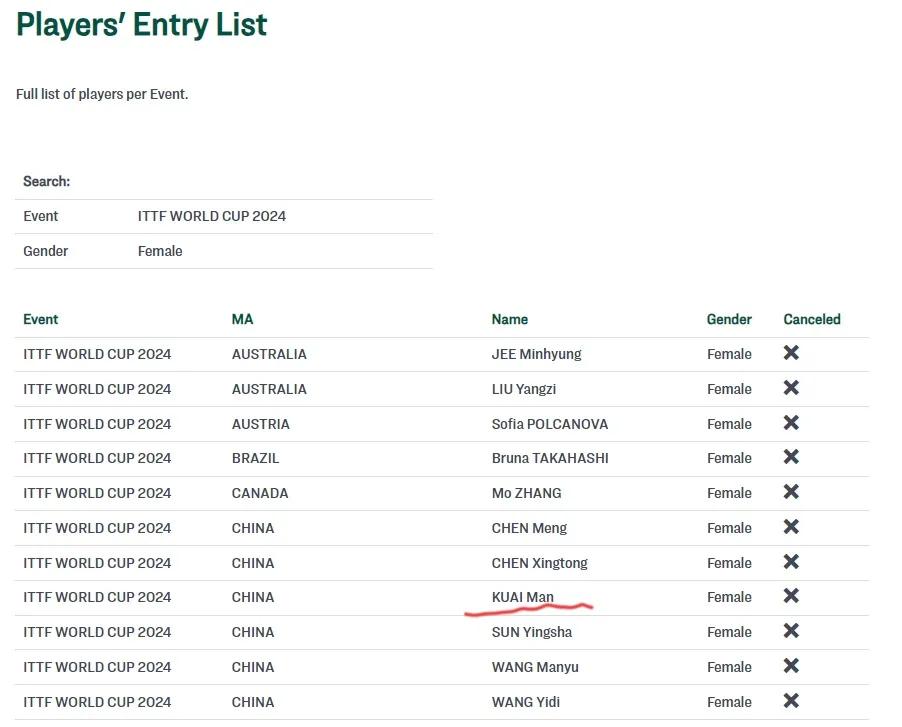Click the CHINA cell in KUAI Man's row

[253, 597]
